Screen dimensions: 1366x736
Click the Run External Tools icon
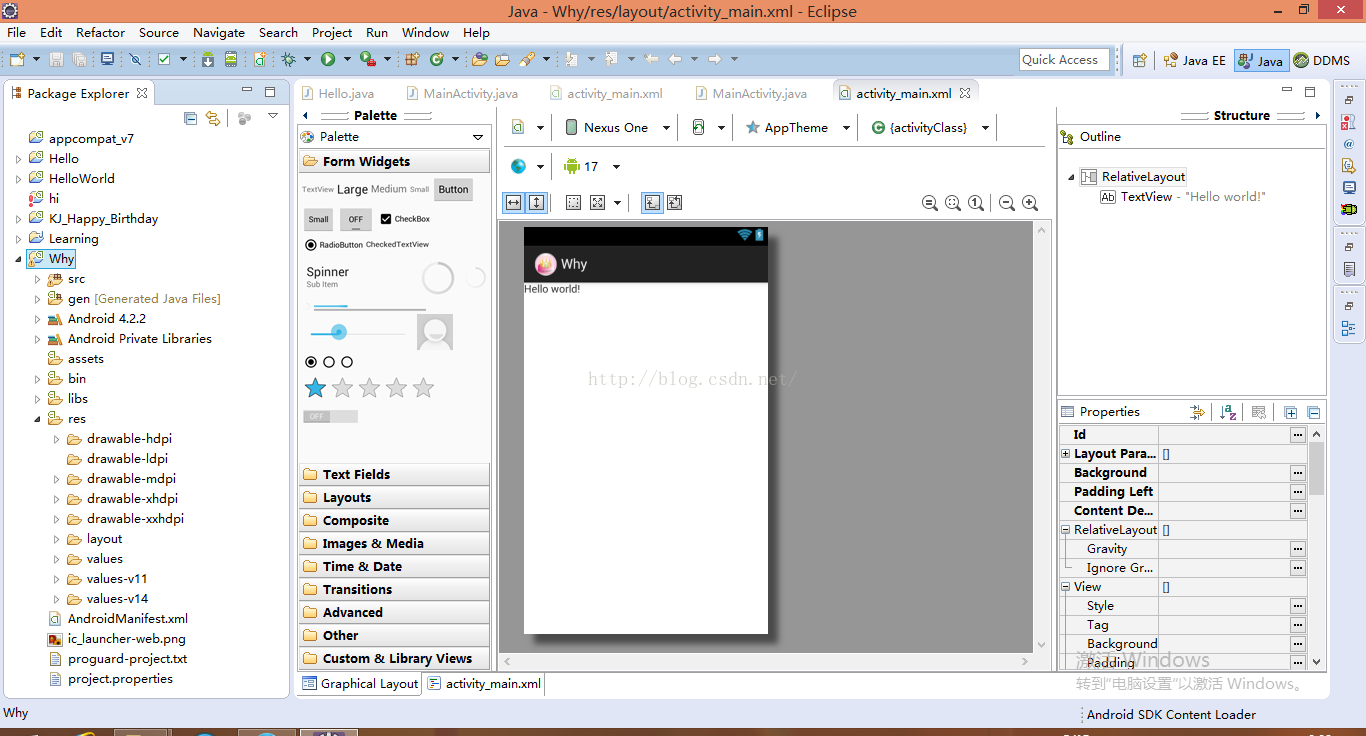coord(367,60)
